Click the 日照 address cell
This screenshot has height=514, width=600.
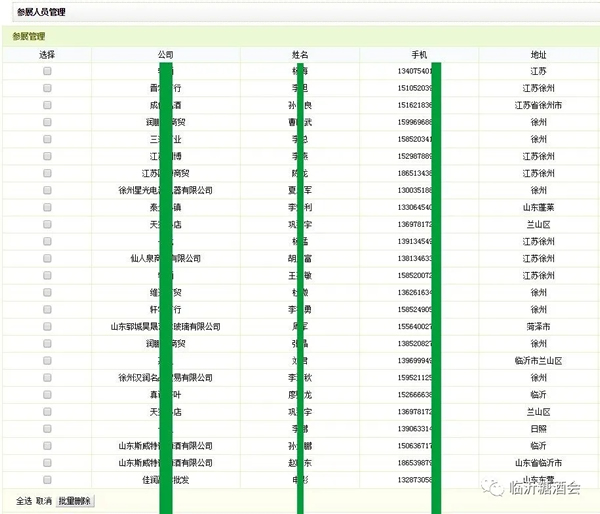(x=538, y=429)
